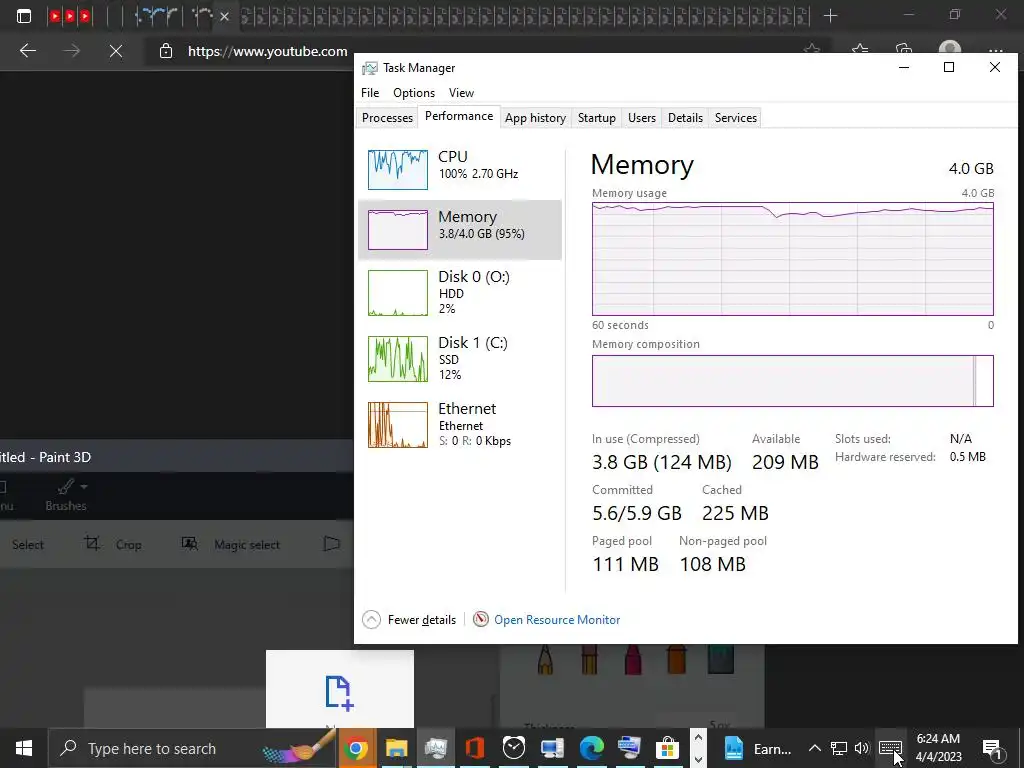Open the Earn... document in taskbar
The height and width of the screenshot is (768, 1024).
point(758,748)
